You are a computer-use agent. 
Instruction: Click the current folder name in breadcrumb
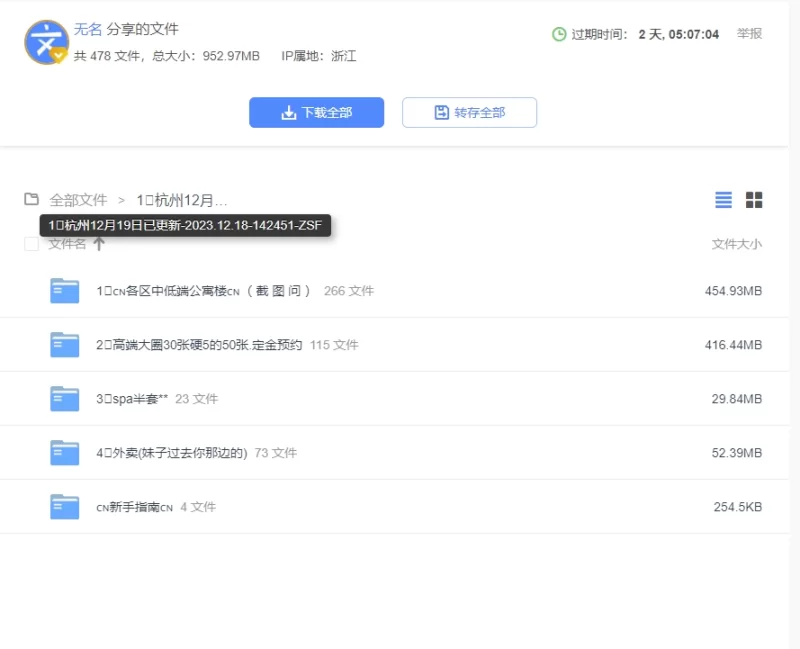click(182, 200)
